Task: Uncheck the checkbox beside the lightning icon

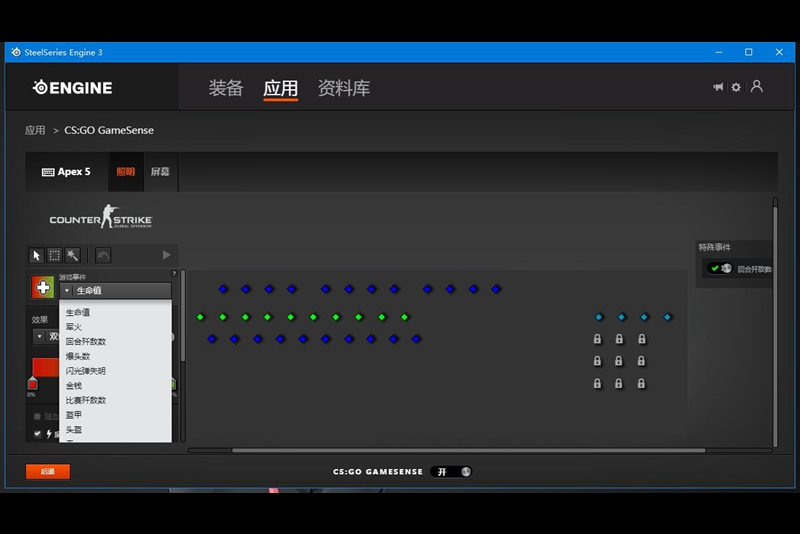Action: coord(37,434)
